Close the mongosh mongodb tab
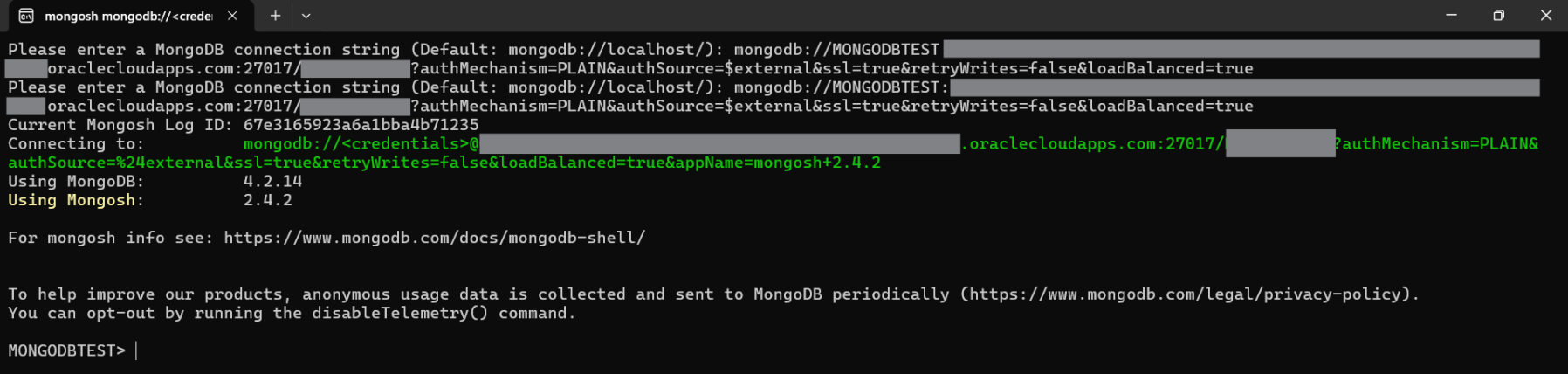The image size is (1568, 374). [x=232, y=16]
